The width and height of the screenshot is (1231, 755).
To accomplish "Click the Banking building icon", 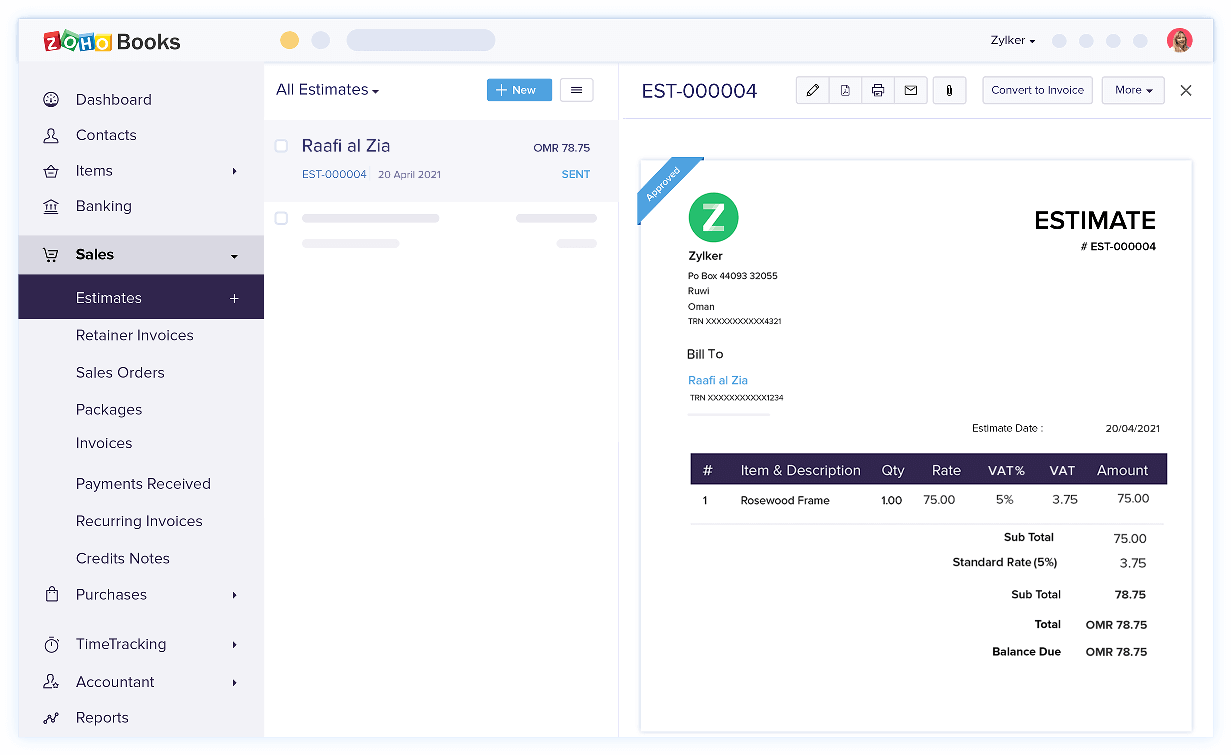I will click(51, 206).
